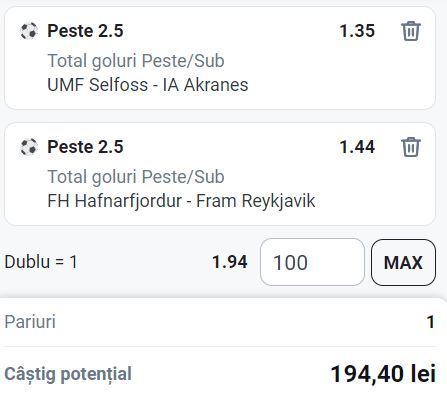
Task: Click the football icon beside FH Hafnarfjordur selection
Action: coord(29,147)
